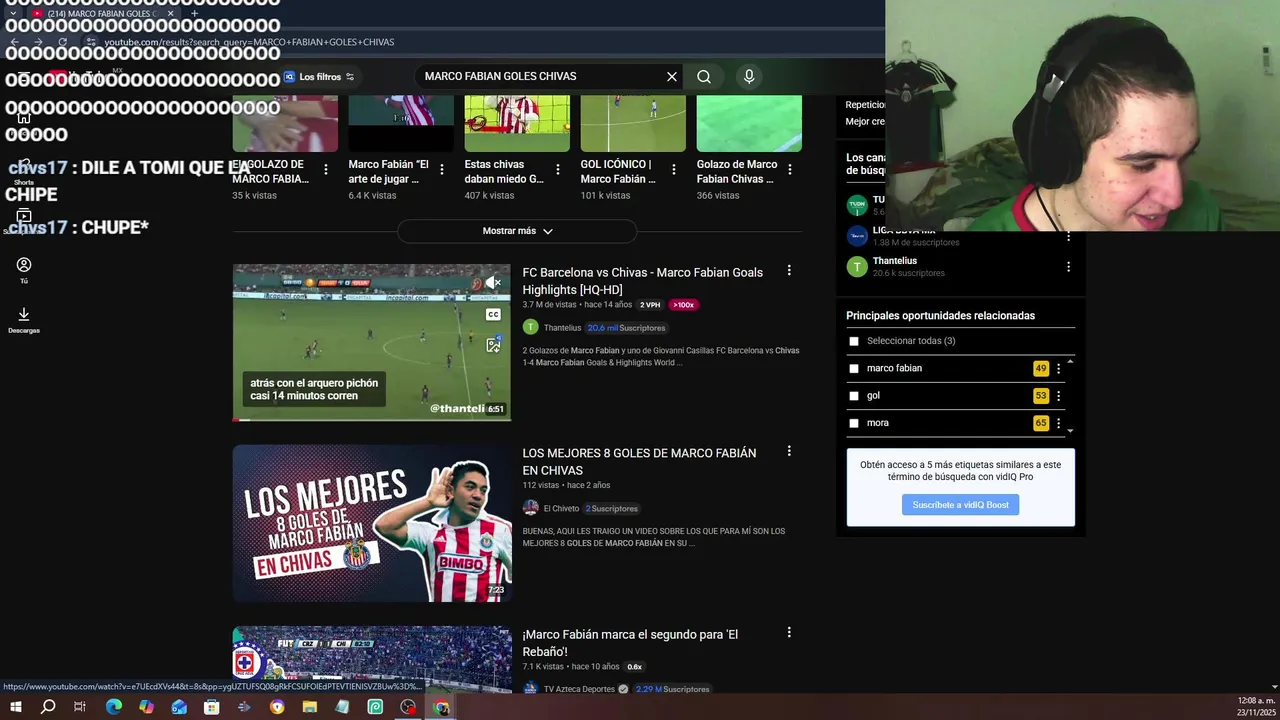Image resolution: width=1280 pixels, height=720 pixels.
Task: Open more options for FC Barcelona vs Chivas result
Action: 789,271
